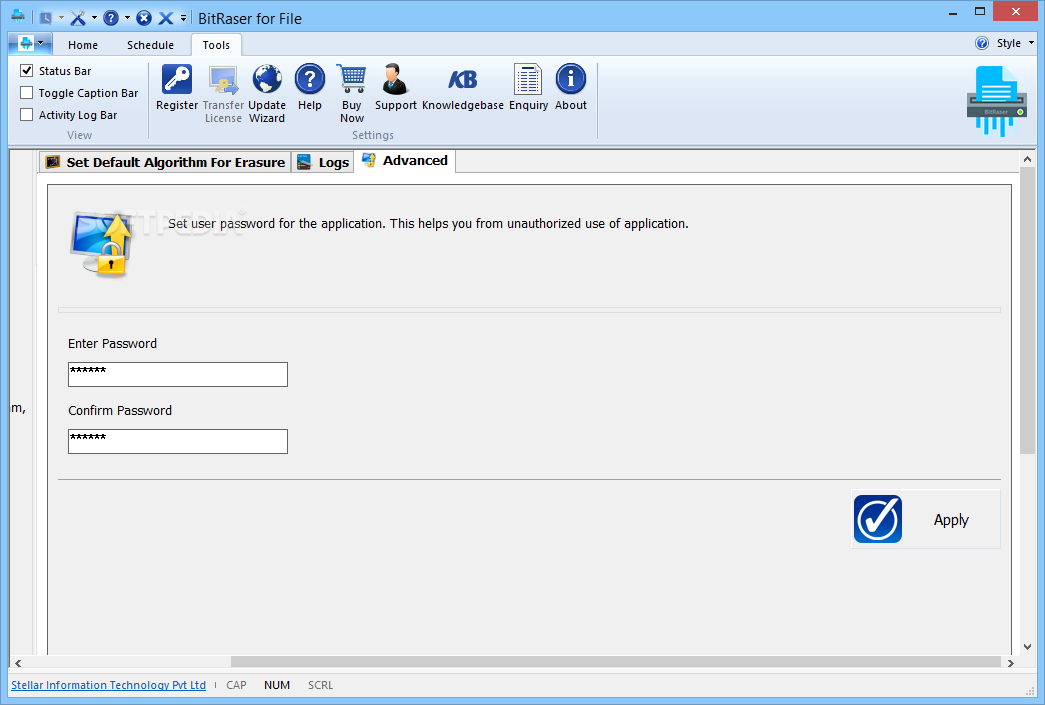Select the Tools ribbon tab
Viewport: 1045px width, 705px height.
pos(216,45)
